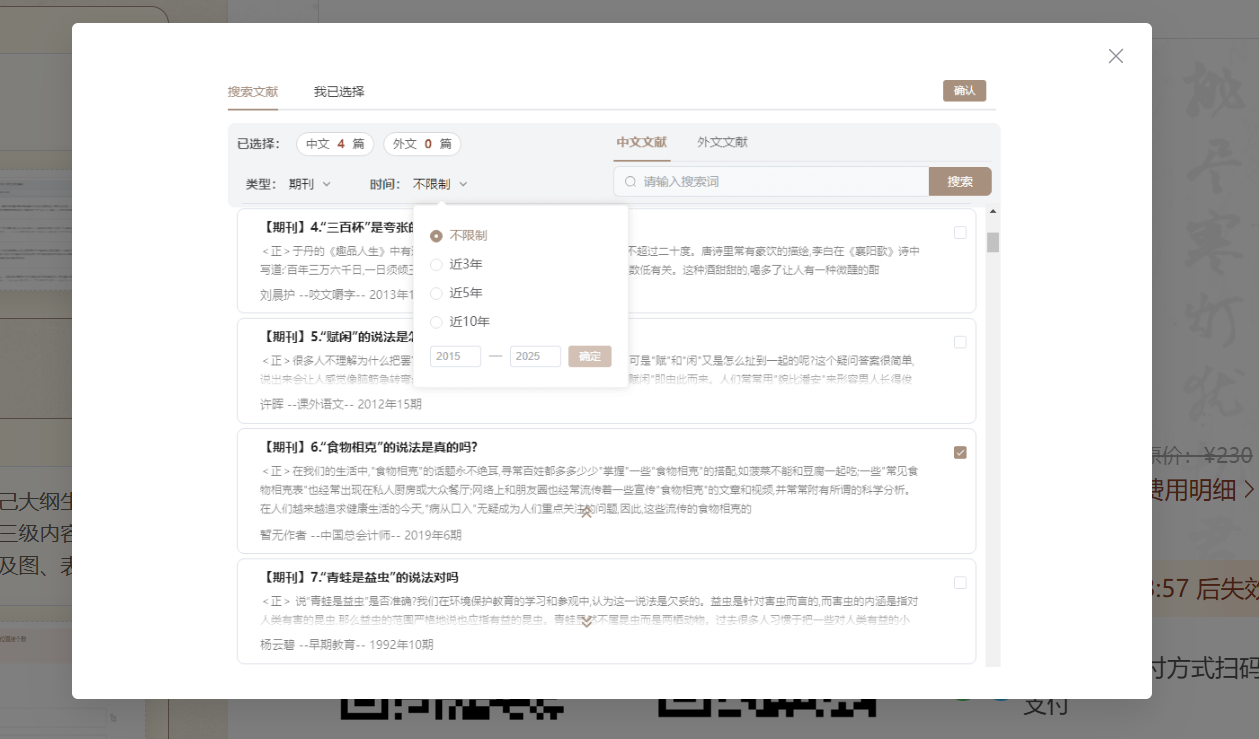
Task: Click the end year field 2025
Action: 535,356
